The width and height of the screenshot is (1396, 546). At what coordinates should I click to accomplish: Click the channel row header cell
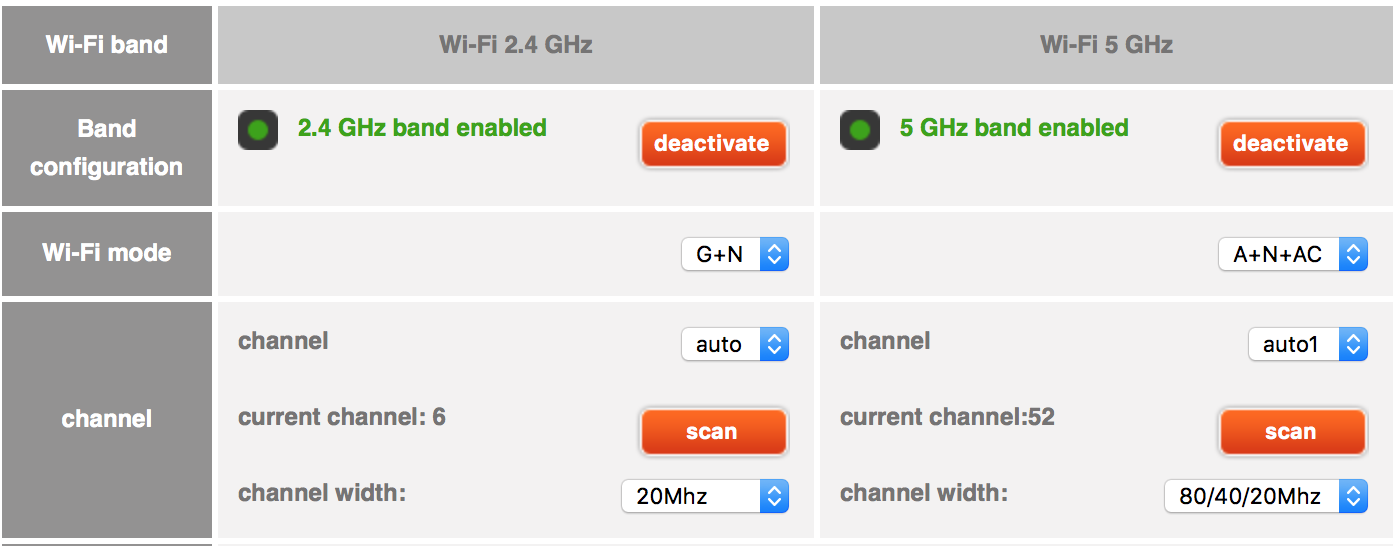click(x=107, y=419)
